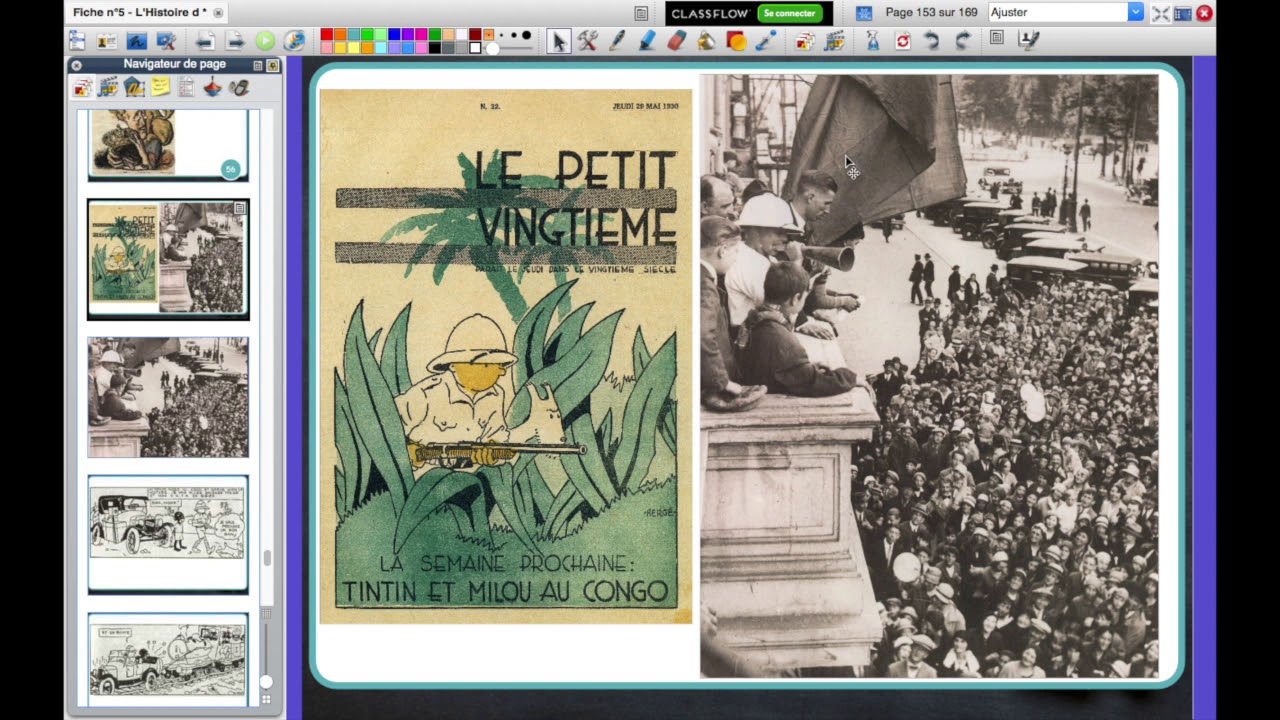Open page navigator options menu
Image resolution: width=1280 pixels, height=720 pixels.
pos(257,65)
